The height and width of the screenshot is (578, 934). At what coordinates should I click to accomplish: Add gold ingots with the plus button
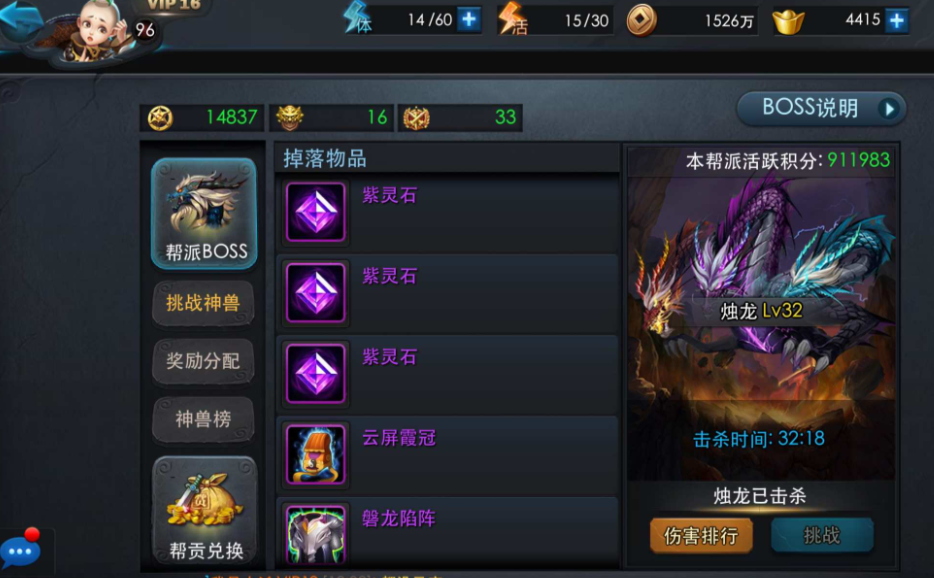(x=896, y=20)
